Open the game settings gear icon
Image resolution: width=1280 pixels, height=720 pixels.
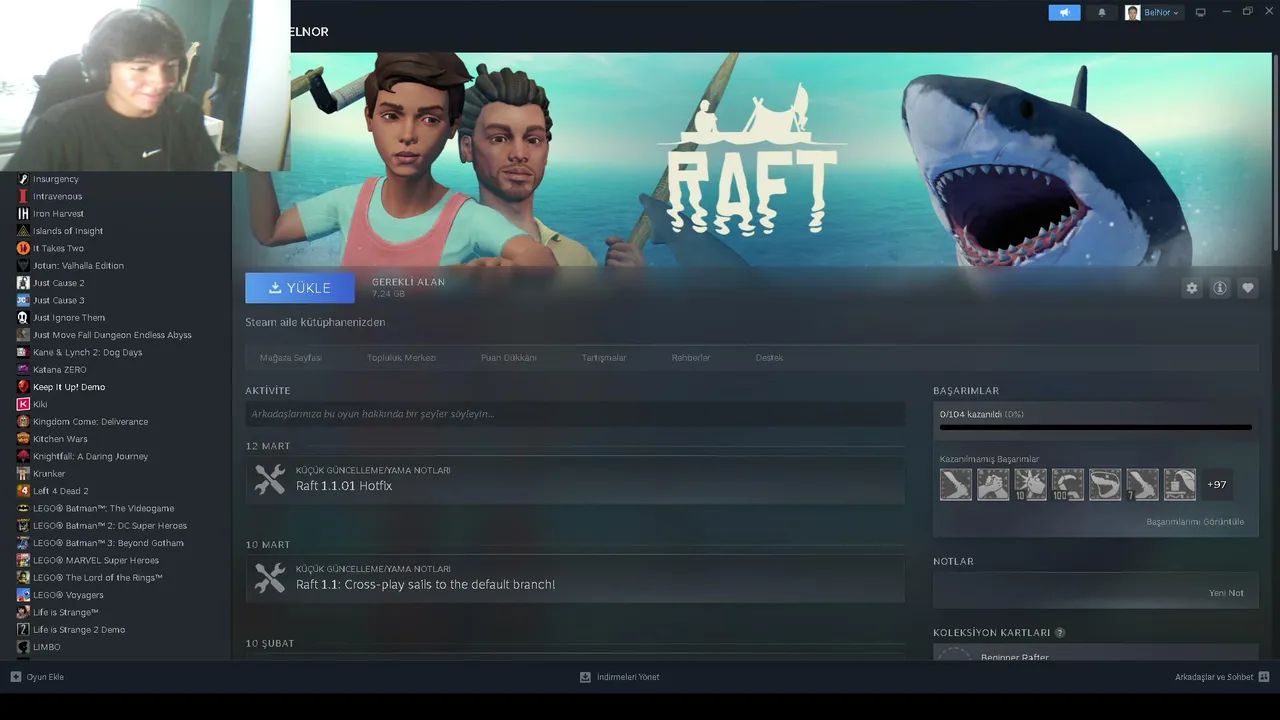point(1192,288)
